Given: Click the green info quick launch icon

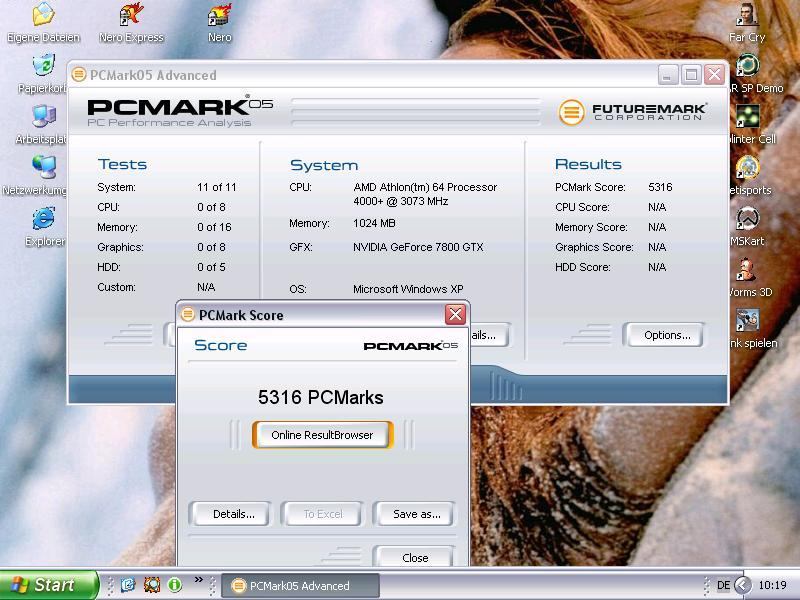Looking at the screenshot, I should click(174, 585).
